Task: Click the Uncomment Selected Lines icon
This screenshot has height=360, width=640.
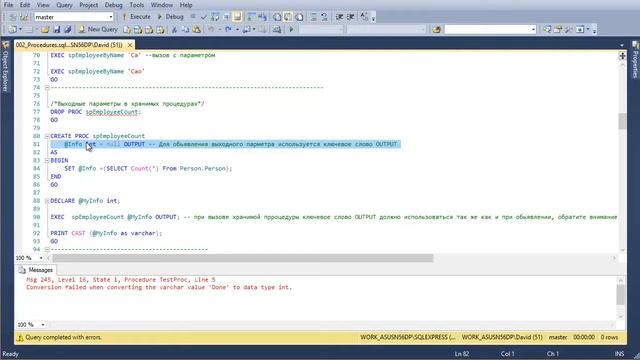Action: (x=324, y=17)
